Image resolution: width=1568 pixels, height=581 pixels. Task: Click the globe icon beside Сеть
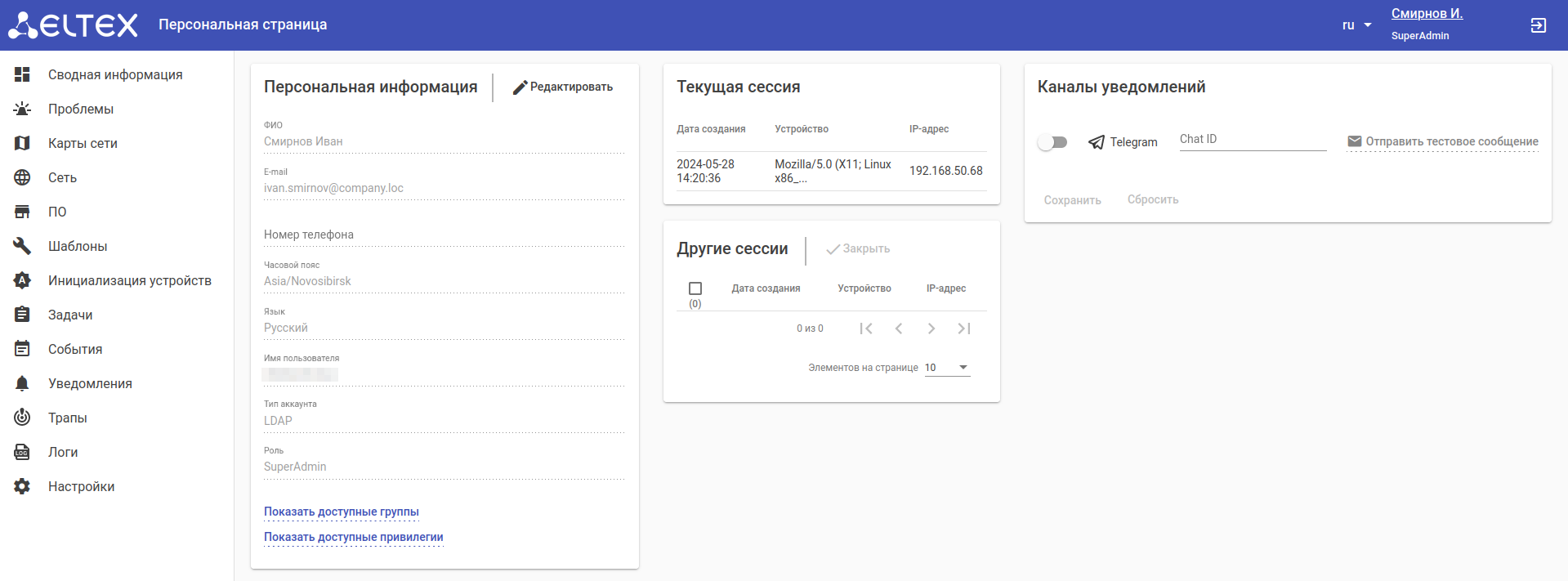point(22,177)
